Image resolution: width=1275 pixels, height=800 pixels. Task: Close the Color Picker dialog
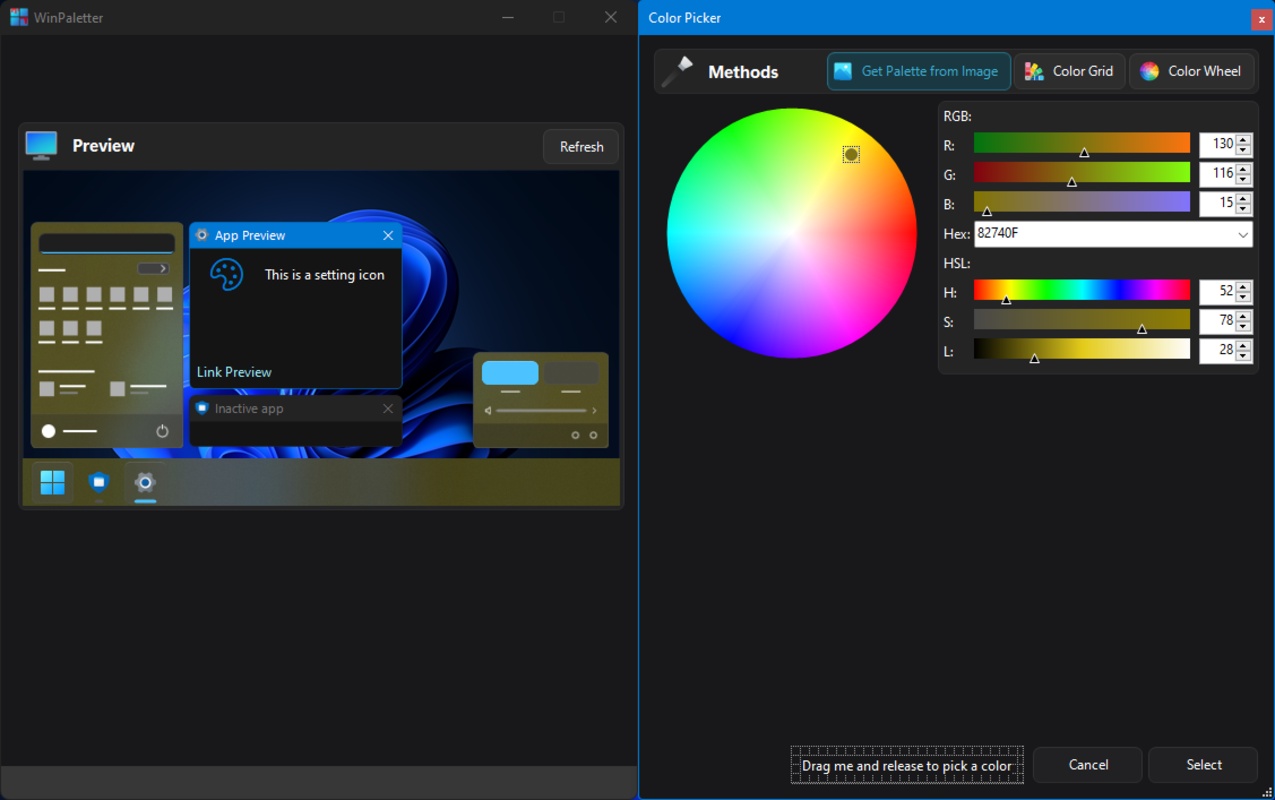pos(1261,19)
